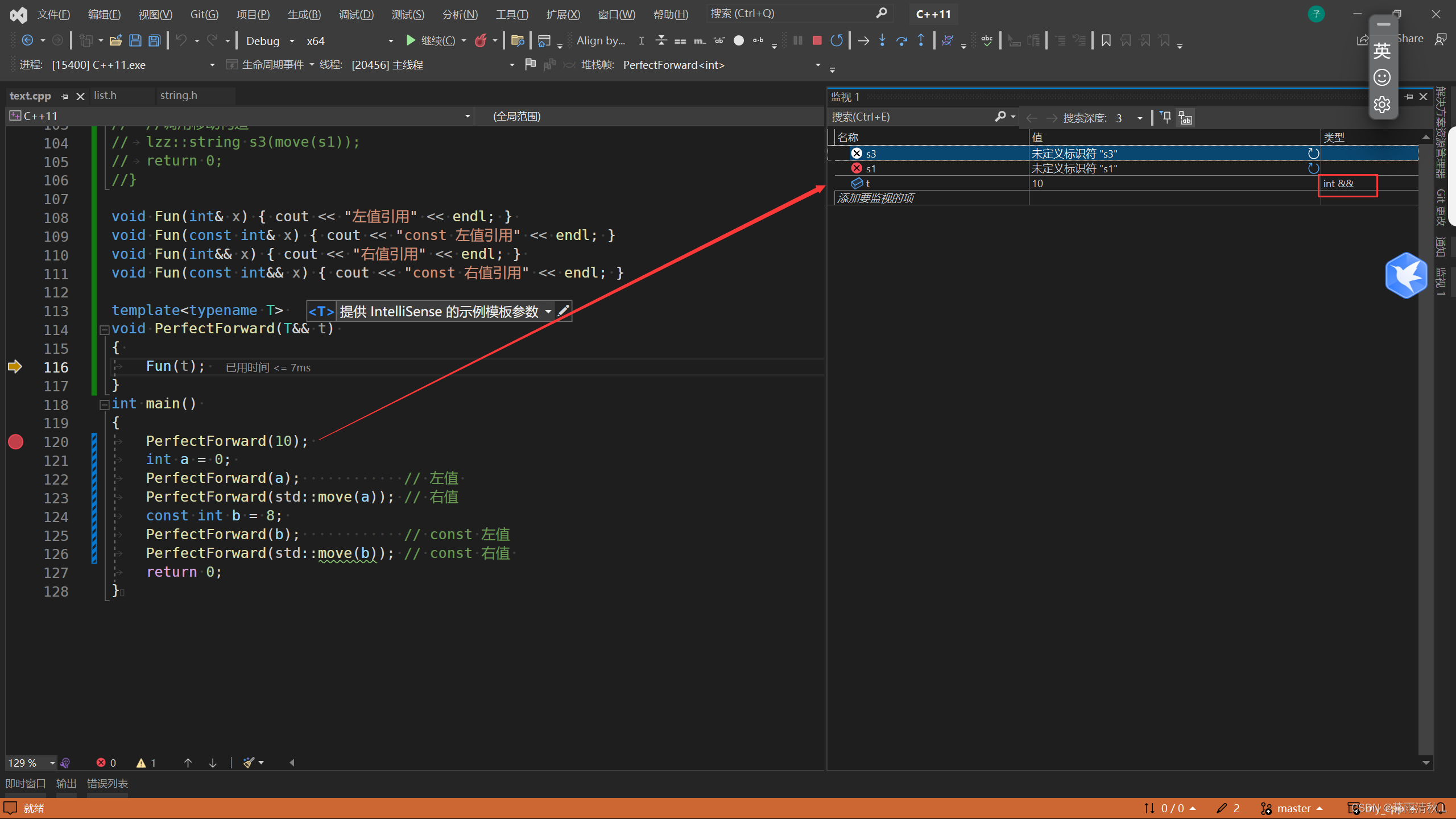The width and height of the screenshot is (1456, 819).
Task: Show next statement arrow icon
Action: [863, 40]
